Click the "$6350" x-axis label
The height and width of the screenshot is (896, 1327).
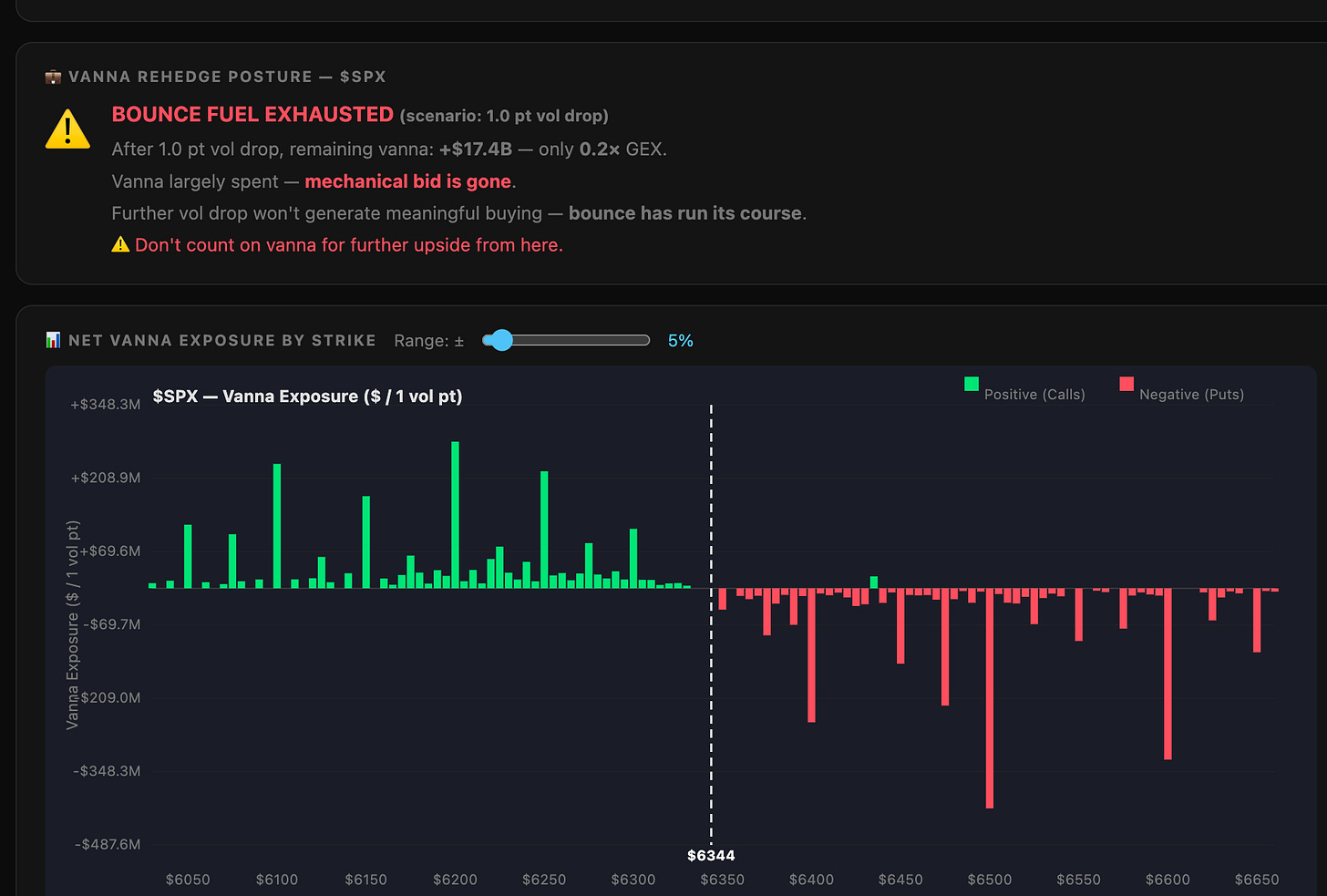pyautogui.click(x=722, y=880)
